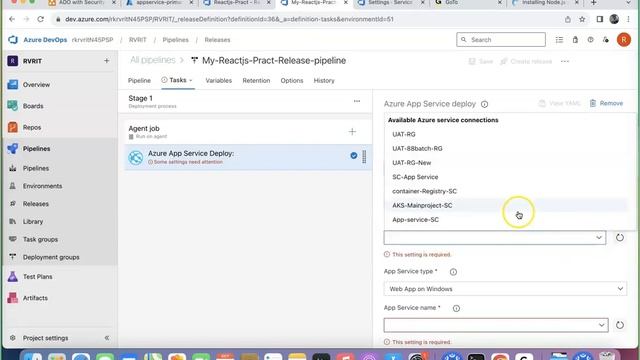The width and height of the screenshot is (640, 360).
Task: Open the Pipelines hub heading
Action: coord(36,149)
